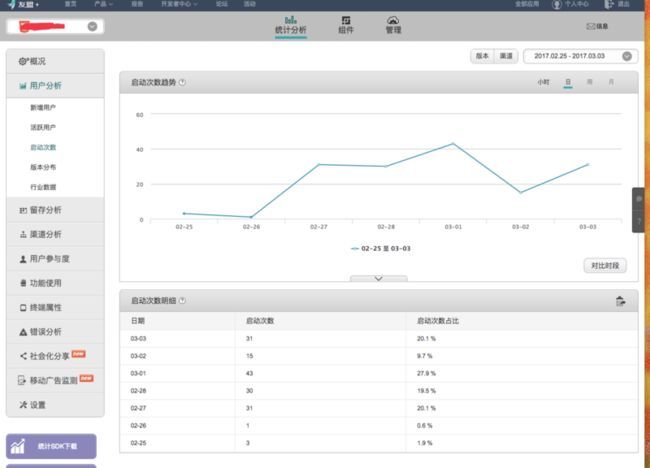The image size is (650, 468).
Task: Open 新增用户 under 用户分析
Action: click(x=43, y=108)
